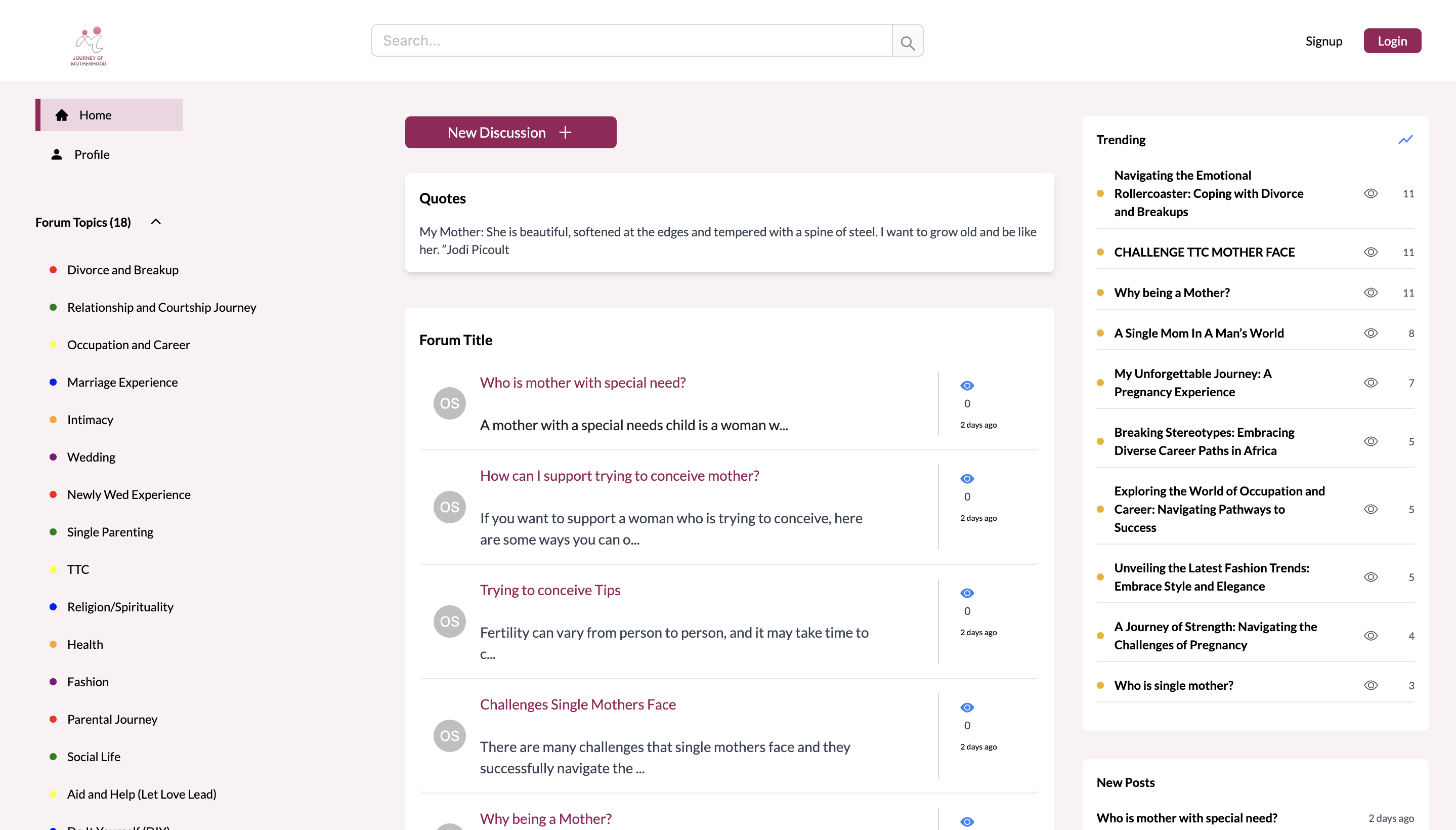This screenshot has height=830, width=1456.
Task: Click eye icon beside Breaking Stereotypes
Action: pyautogui.click(x=1371, y=441)
